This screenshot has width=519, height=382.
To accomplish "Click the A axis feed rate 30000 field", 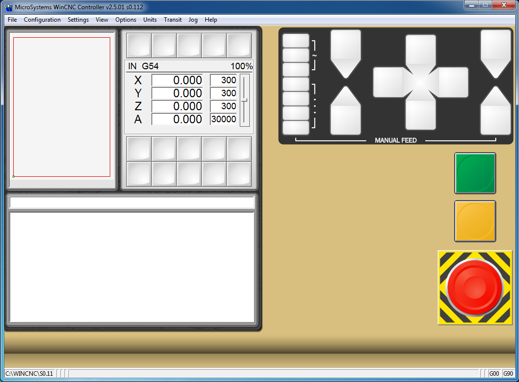I will (223, 119).
